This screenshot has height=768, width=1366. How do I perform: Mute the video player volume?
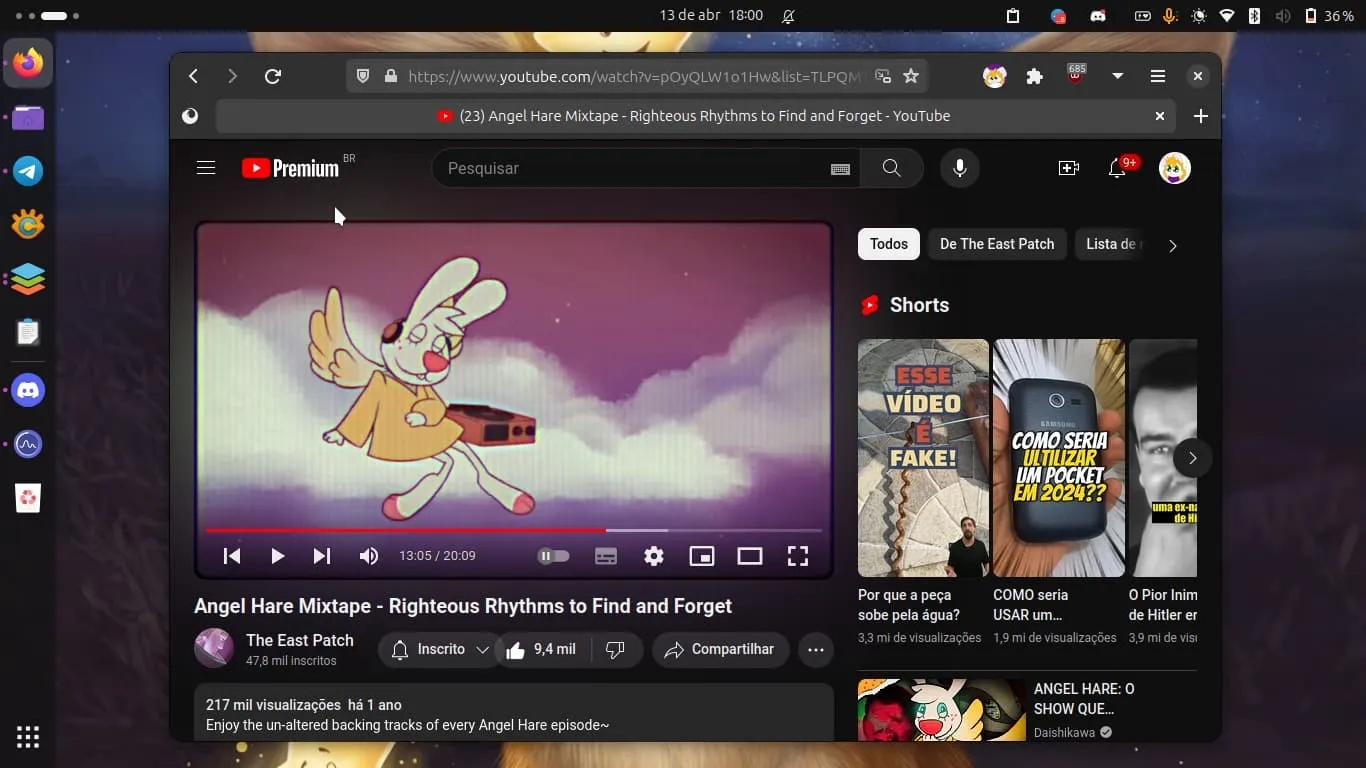tap(369, 556)
